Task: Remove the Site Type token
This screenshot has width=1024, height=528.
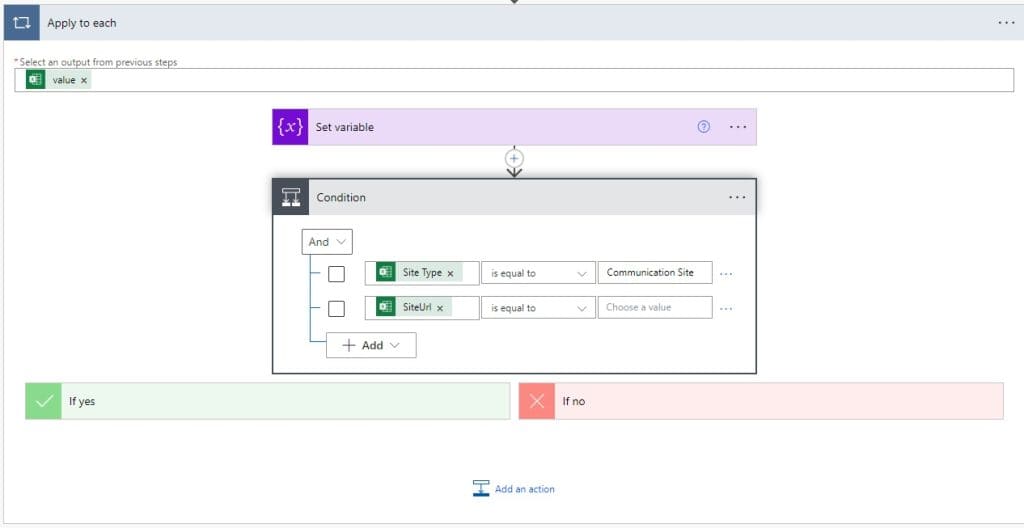Action: 450,274
